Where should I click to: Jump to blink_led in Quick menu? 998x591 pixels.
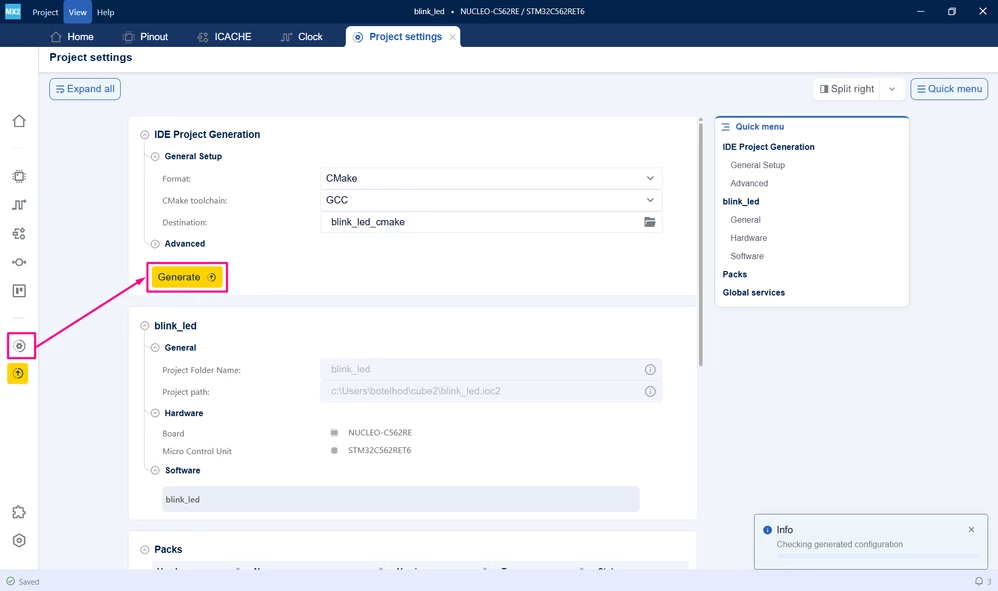point(740,202)
